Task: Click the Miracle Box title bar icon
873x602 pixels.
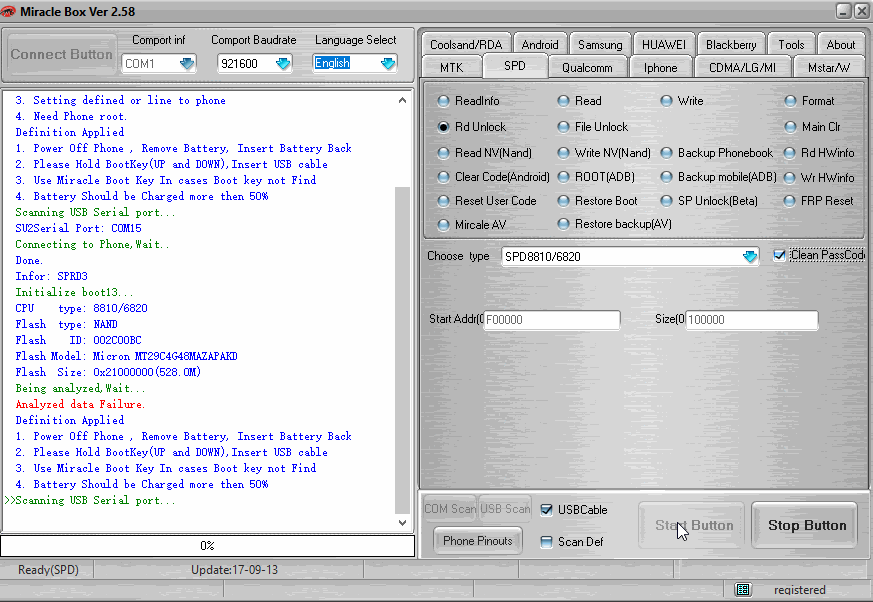Action: [9, 11]
